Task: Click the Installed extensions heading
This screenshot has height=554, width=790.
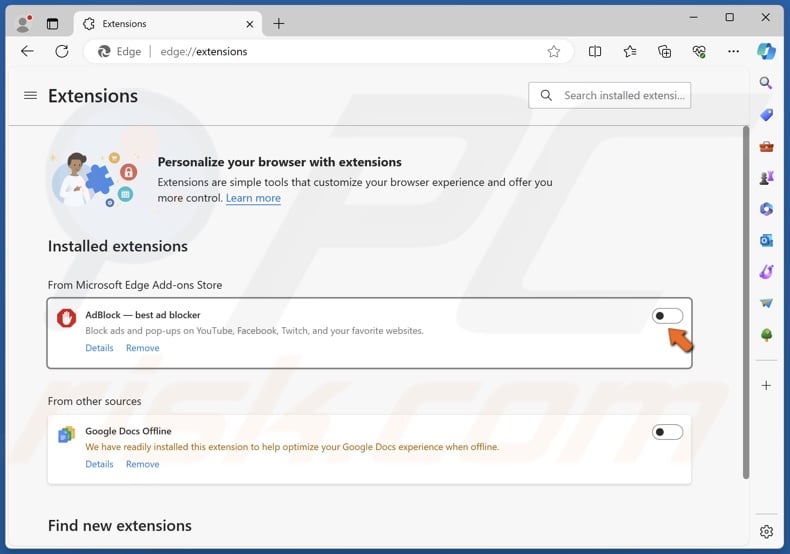Action: 117,246
